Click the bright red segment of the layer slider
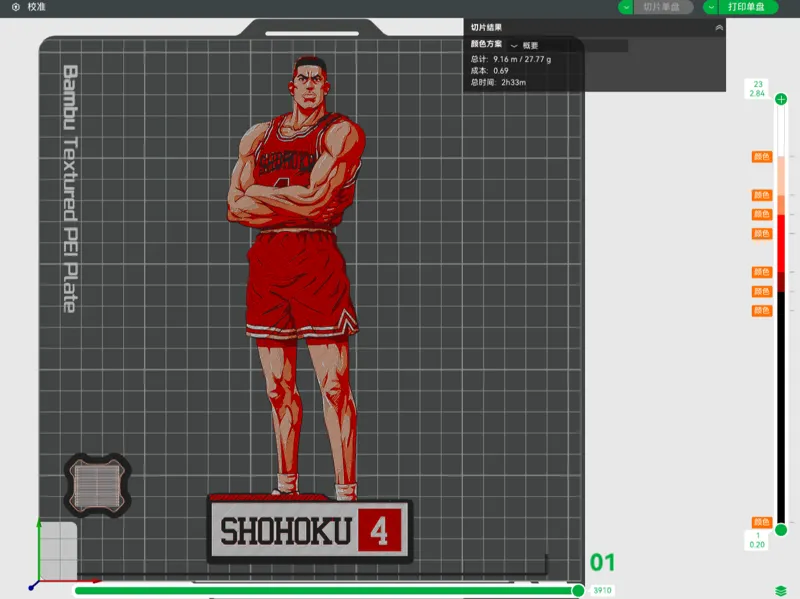This screenshot has width=800, height=599. [x=781, y=243]
